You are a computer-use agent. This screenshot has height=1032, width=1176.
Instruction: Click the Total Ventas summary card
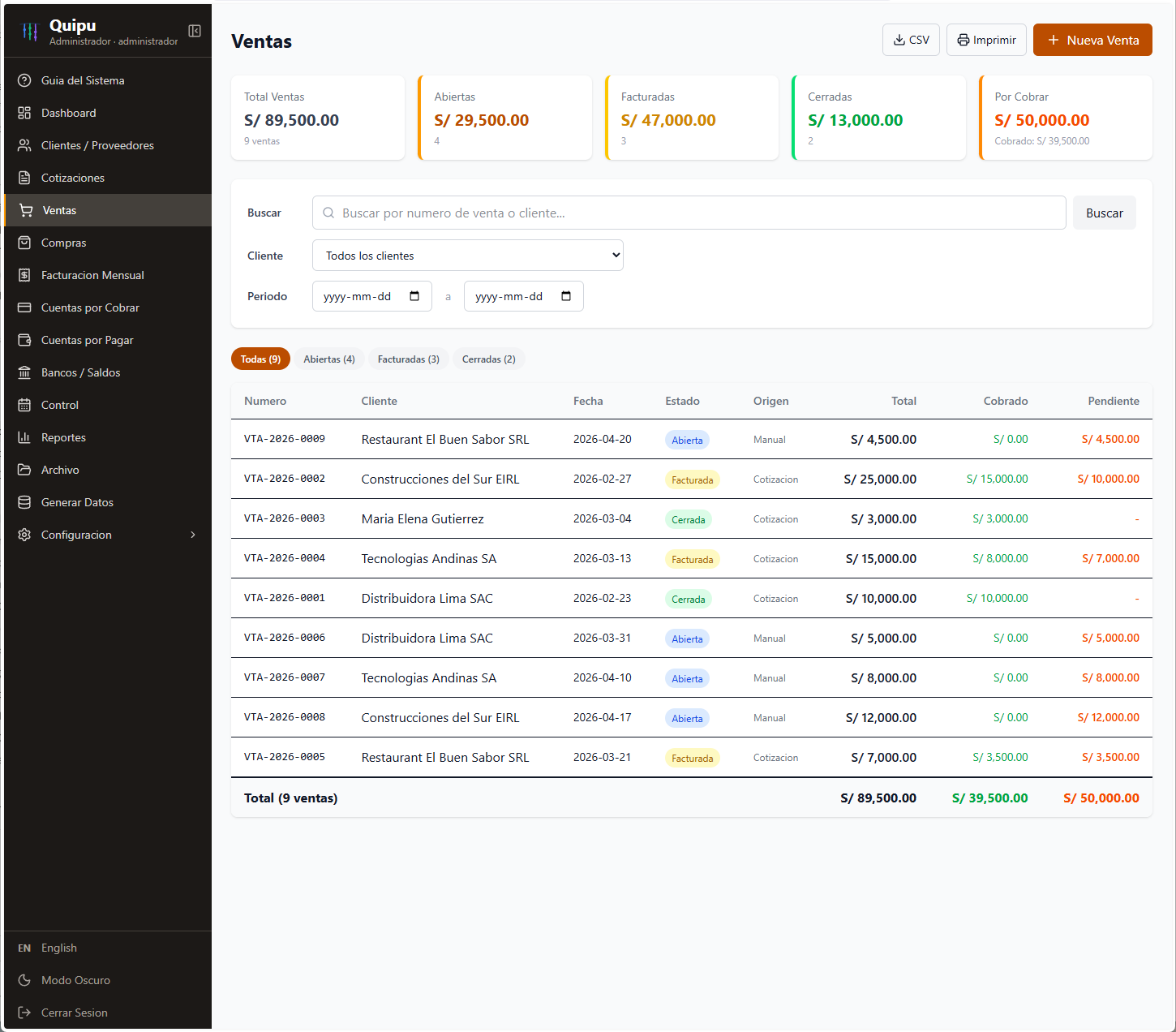point(318,118)
